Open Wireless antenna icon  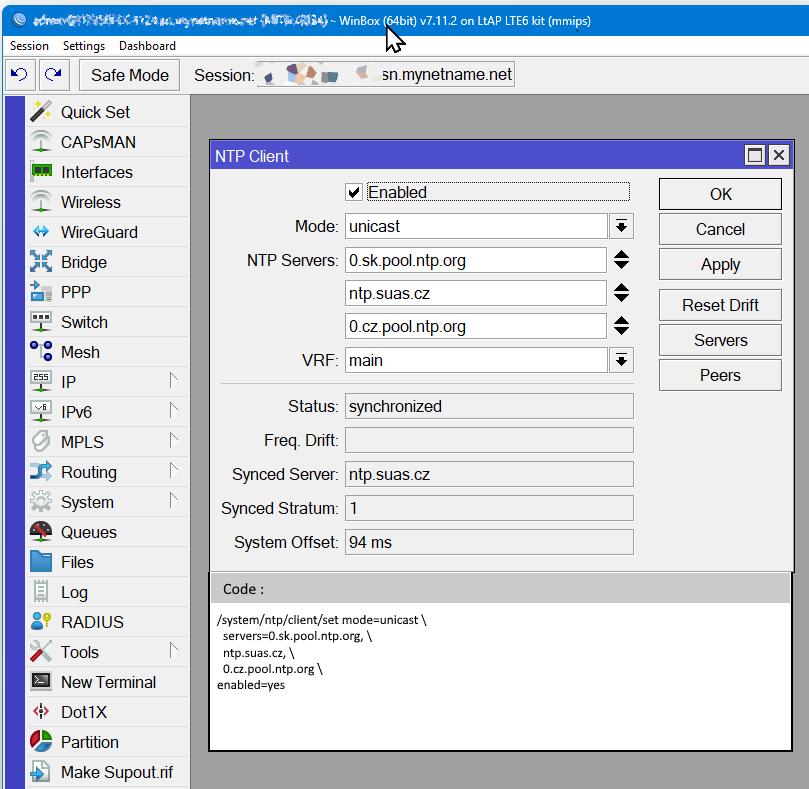pos(41,202)
